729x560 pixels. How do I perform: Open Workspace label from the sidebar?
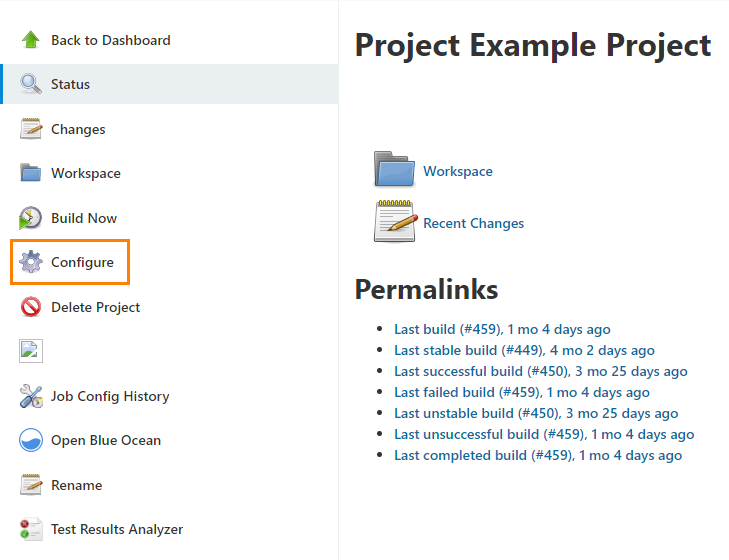[x=86, y=173]
